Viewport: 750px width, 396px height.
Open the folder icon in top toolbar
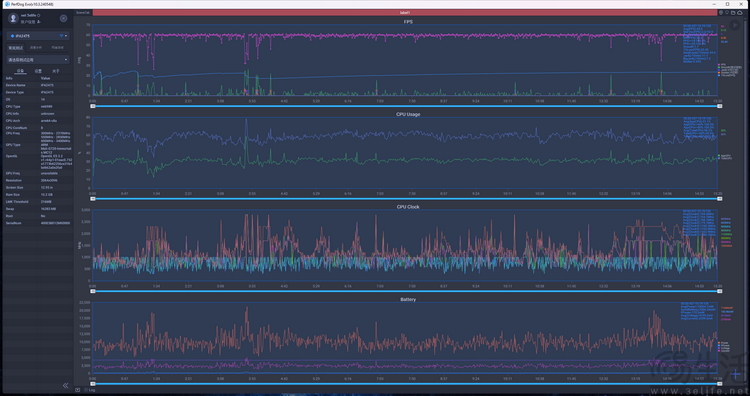[733, 13]
